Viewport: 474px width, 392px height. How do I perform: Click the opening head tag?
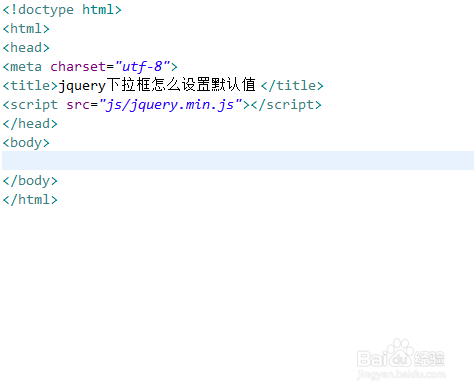(x=26, y=48)
